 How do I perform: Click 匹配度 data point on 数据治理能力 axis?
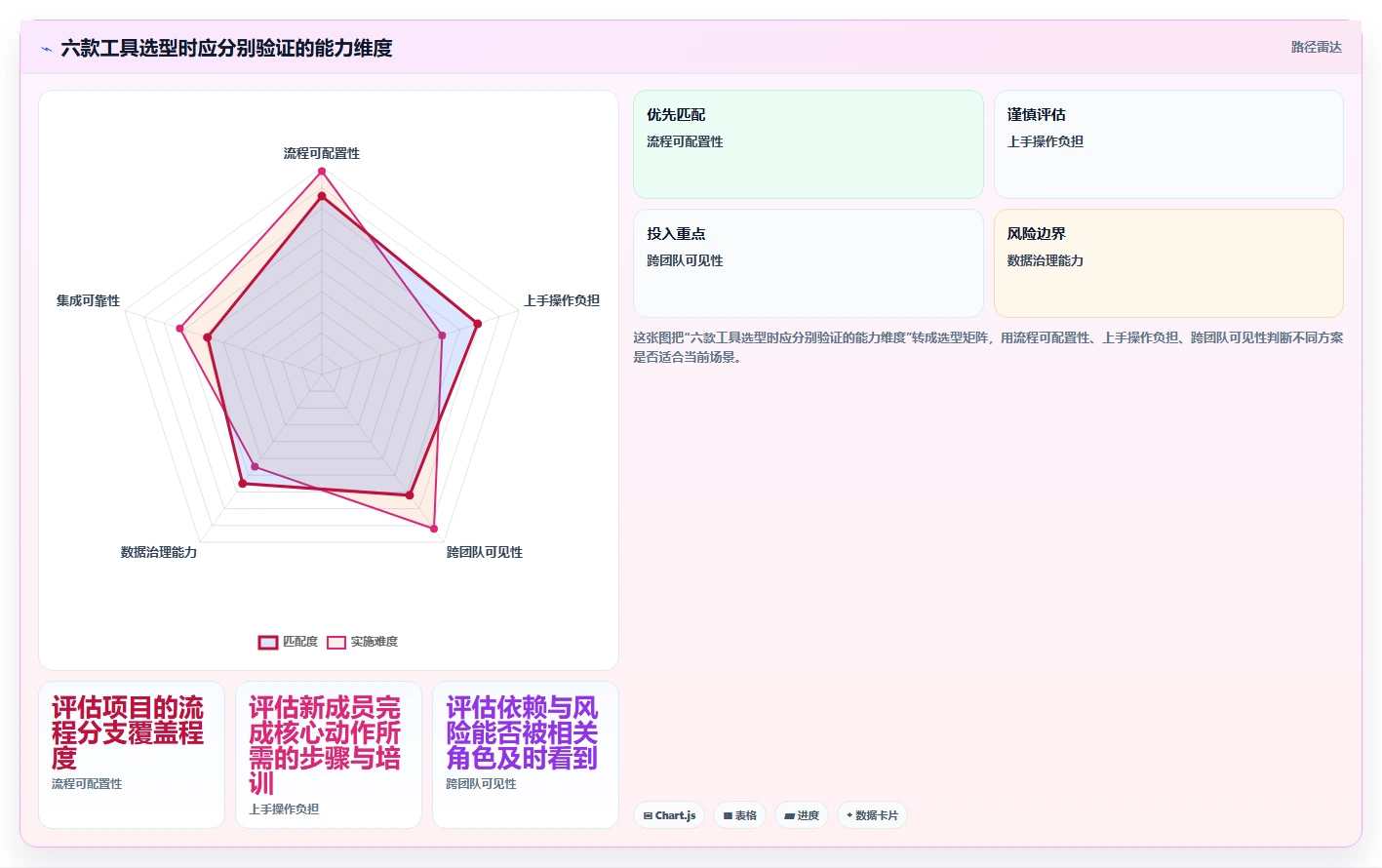243,483
